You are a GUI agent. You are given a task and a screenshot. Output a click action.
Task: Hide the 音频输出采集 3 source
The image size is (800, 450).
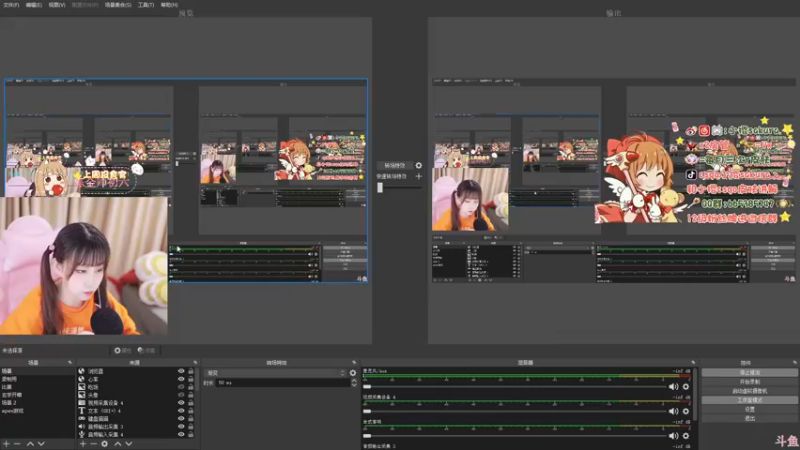tap(181, 427)
